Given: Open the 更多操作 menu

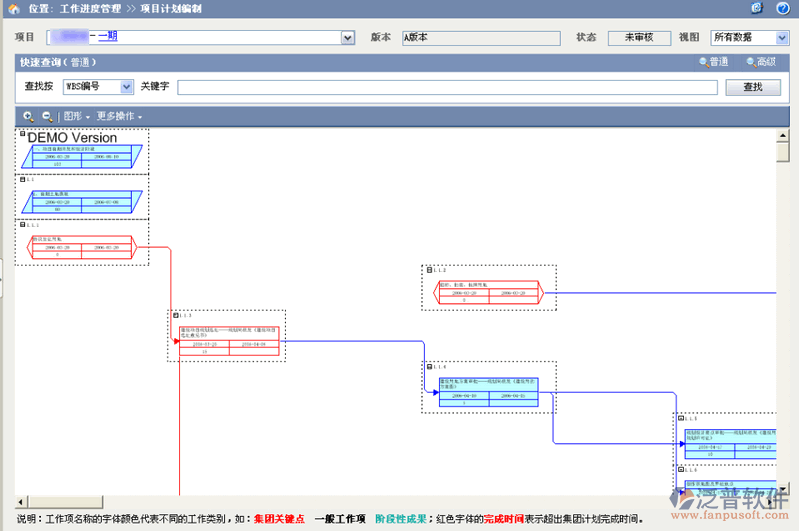Looking at the screenshot, I should click(x=119, y=117).
